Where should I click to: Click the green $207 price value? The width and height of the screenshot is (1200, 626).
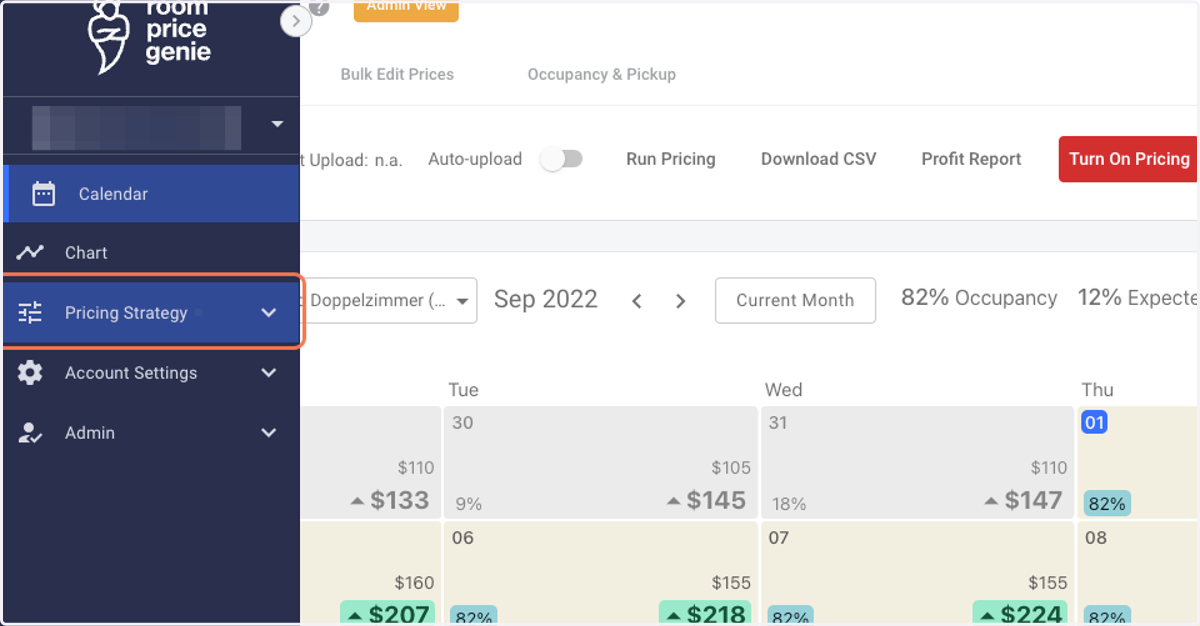click(387, 614)
